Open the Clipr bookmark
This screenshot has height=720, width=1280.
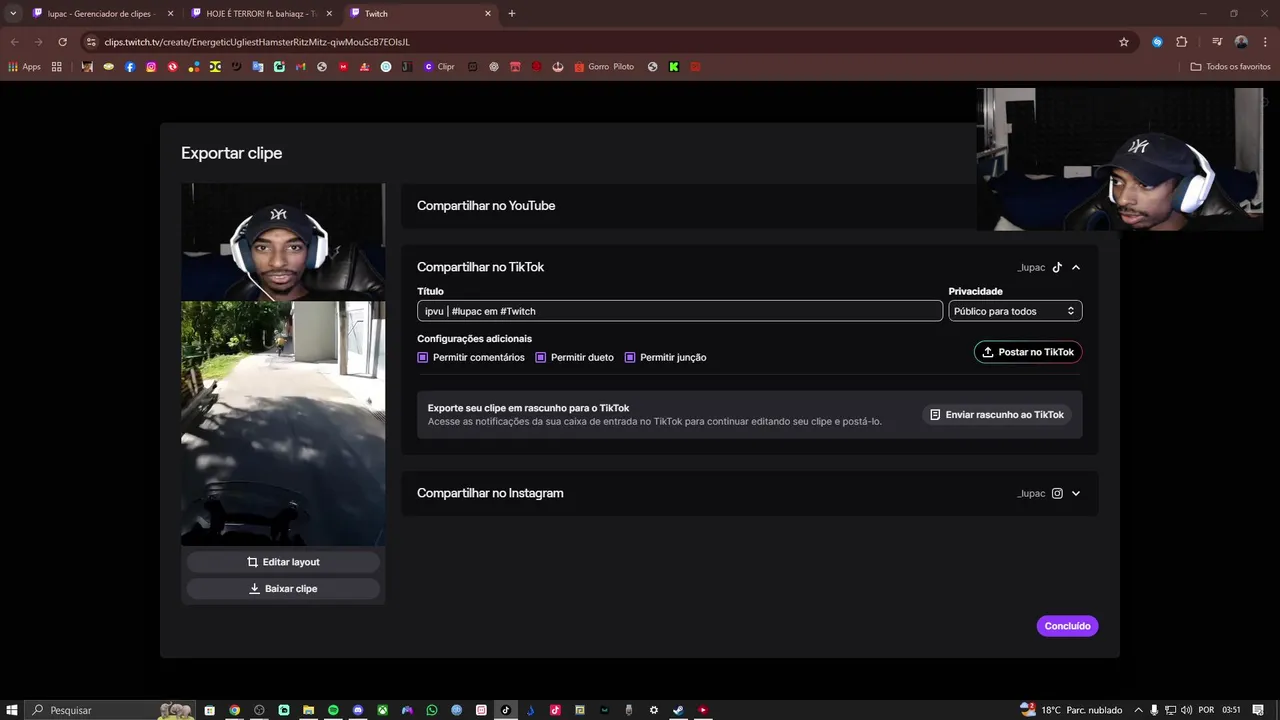point(439,67)
